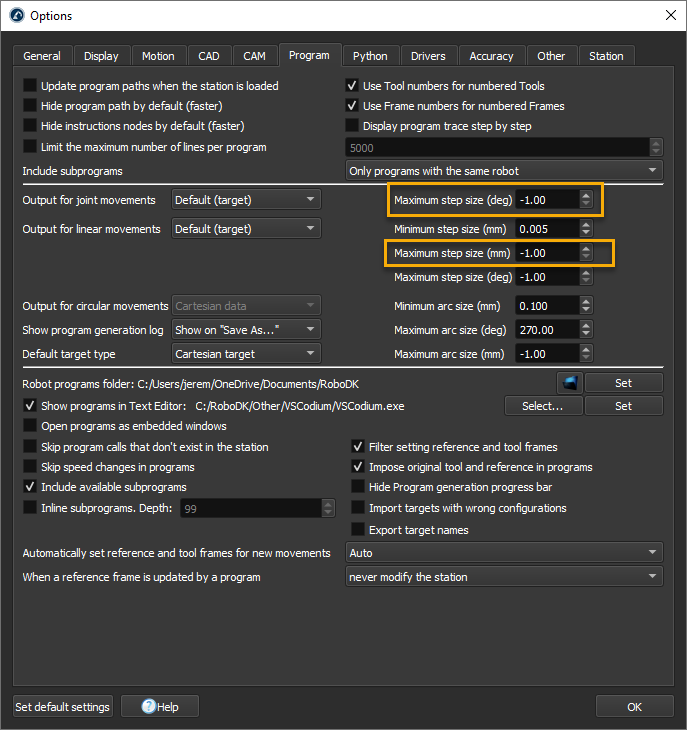Decrease Minimum arc size (mm) spinner

click(571, 310)
